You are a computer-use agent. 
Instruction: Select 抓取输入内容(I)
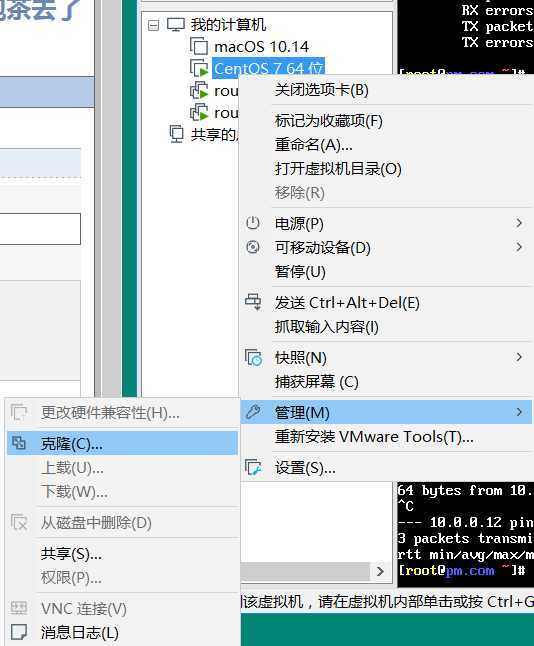tap(326, 327)
